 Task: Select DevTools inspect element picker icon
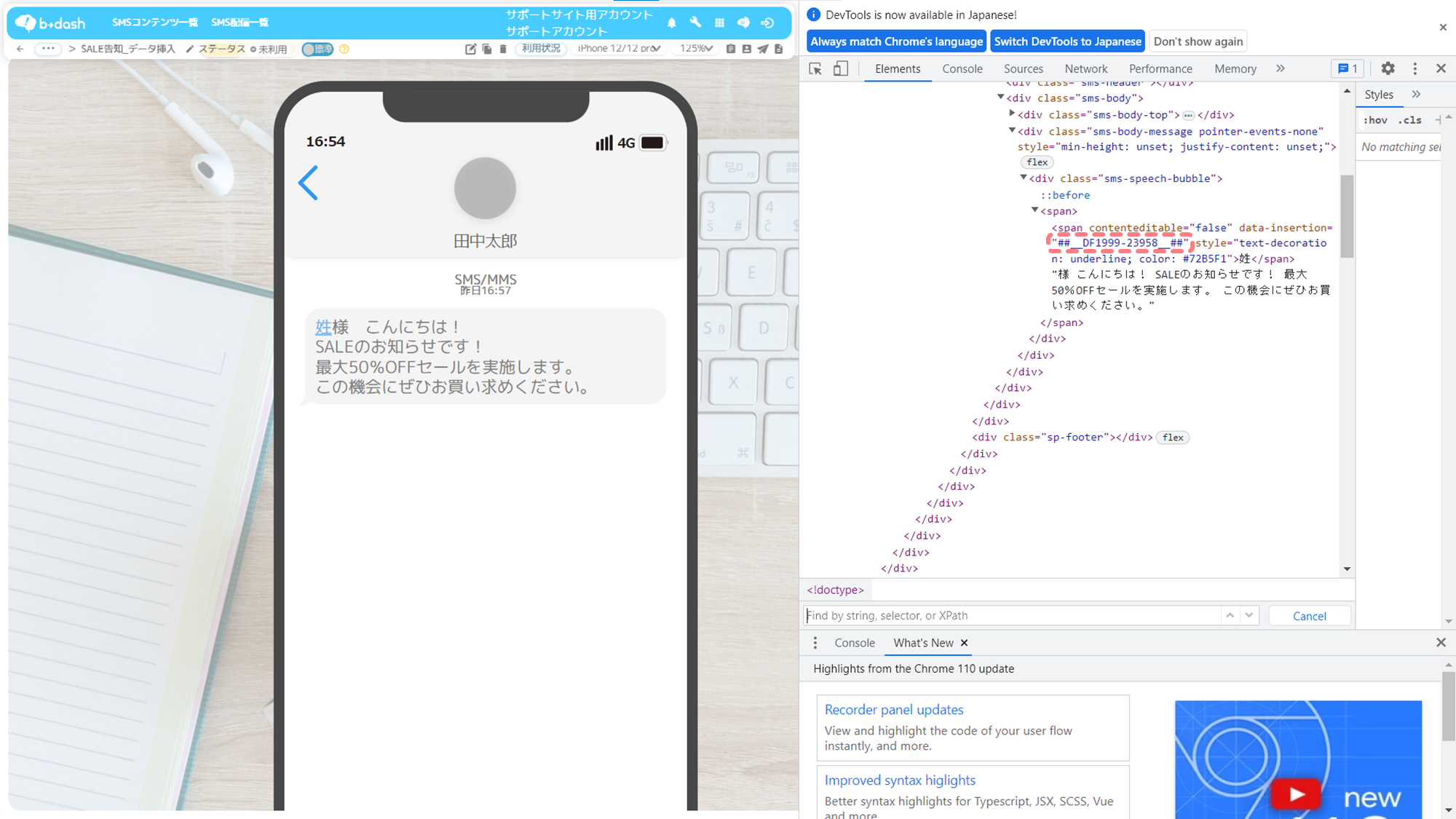(815, 68)
